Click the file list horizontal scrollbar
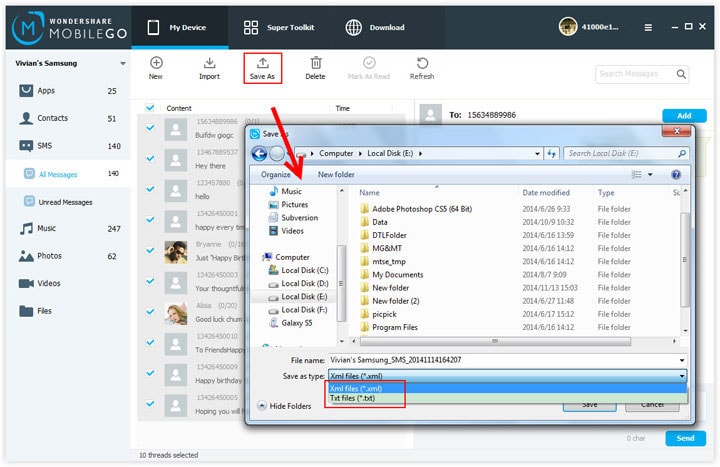Screen dimensions: 720x467 coord(495,341)
